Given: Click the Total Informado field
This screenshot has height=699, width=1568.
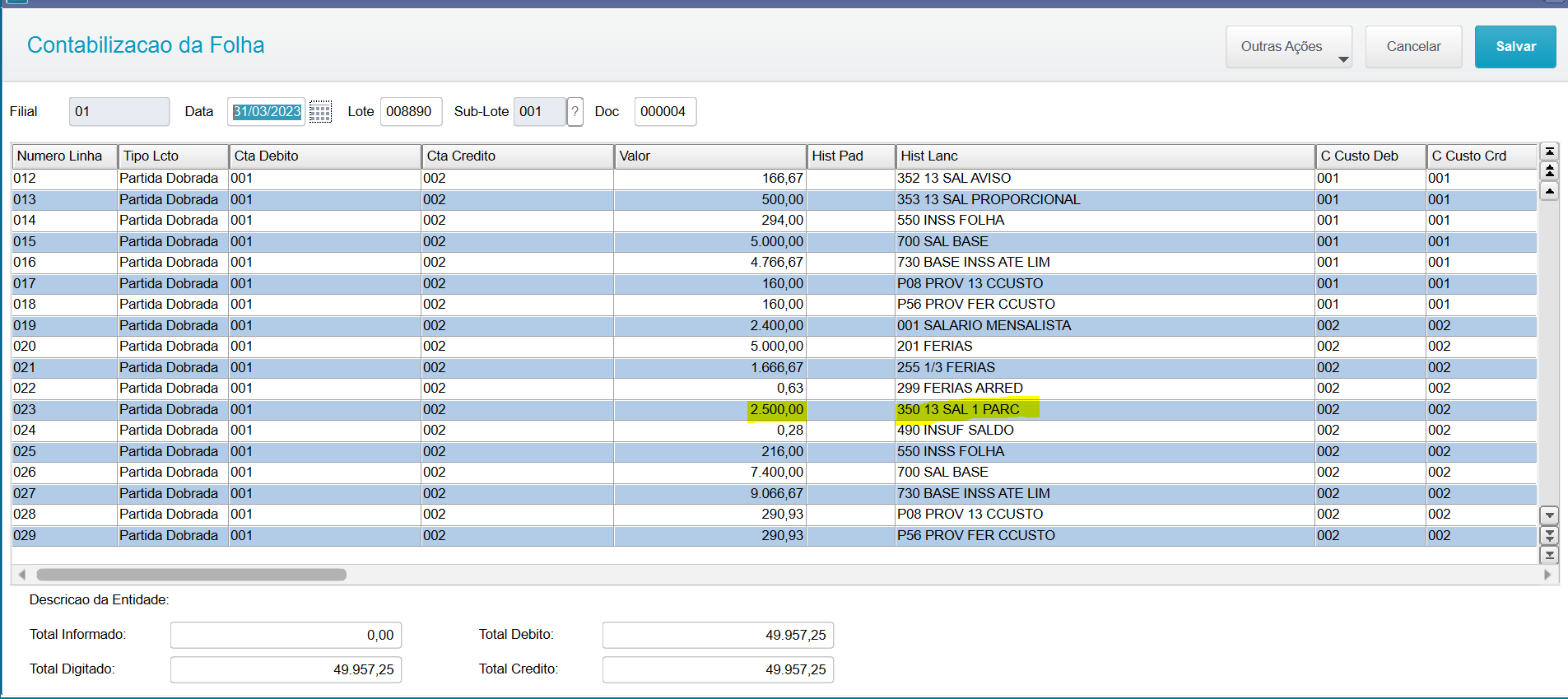Looking at the screenshot, I should (x=286, y=636).
